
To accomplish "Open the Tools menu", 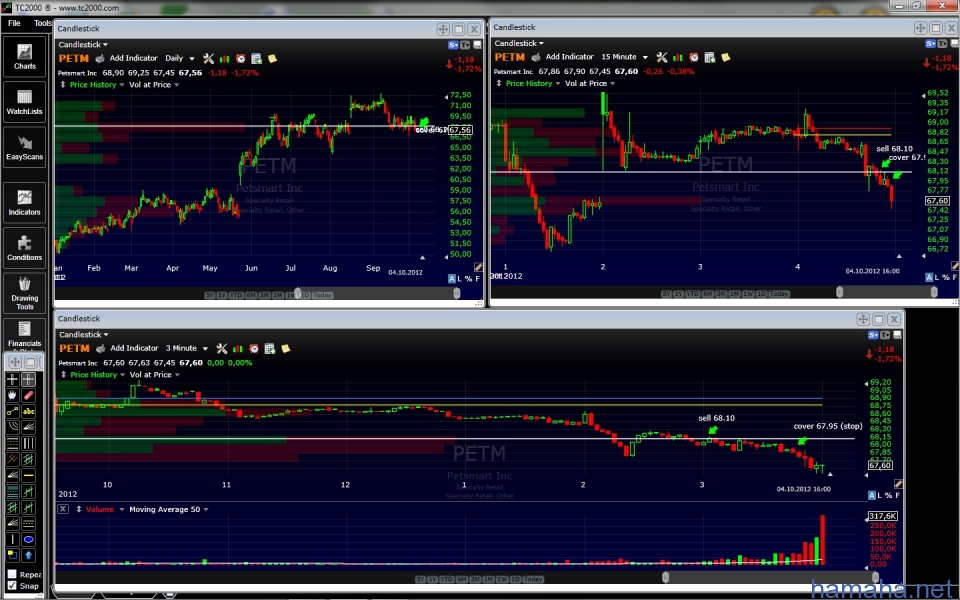I will (x=42, y=23).
